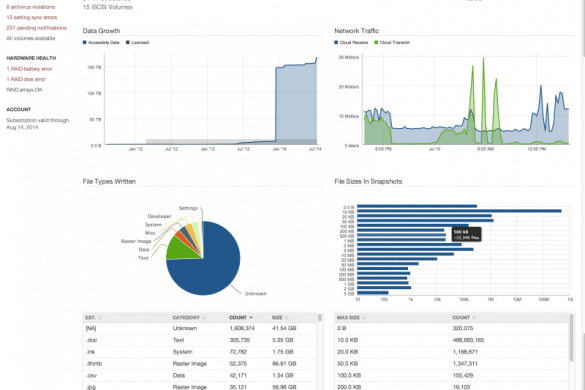This screenshot has width=585, height=390.
Task: Click the 155,429 count cell
Action: (x=463, y=375)
